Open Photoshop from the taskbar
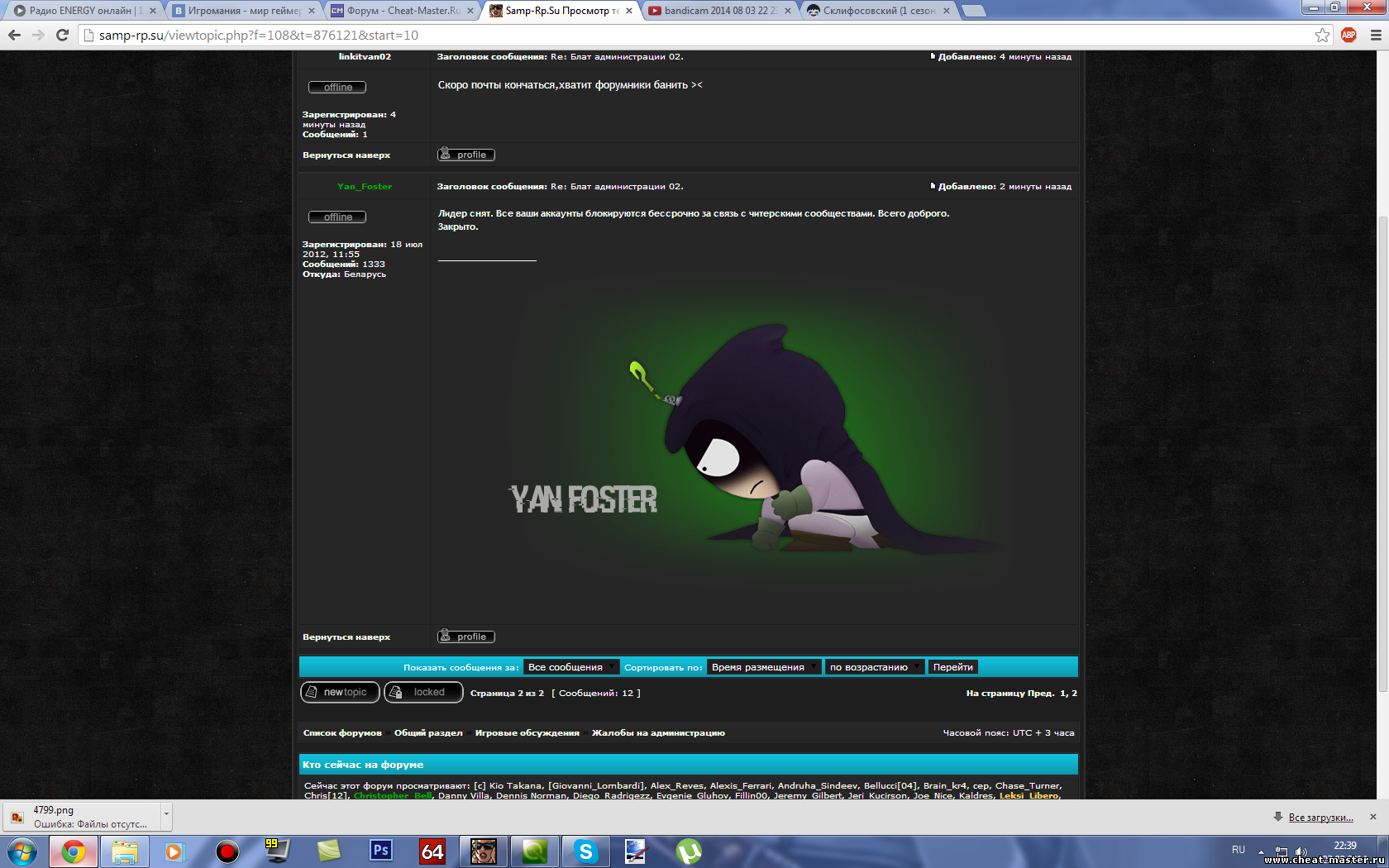 tap(380, 851)
